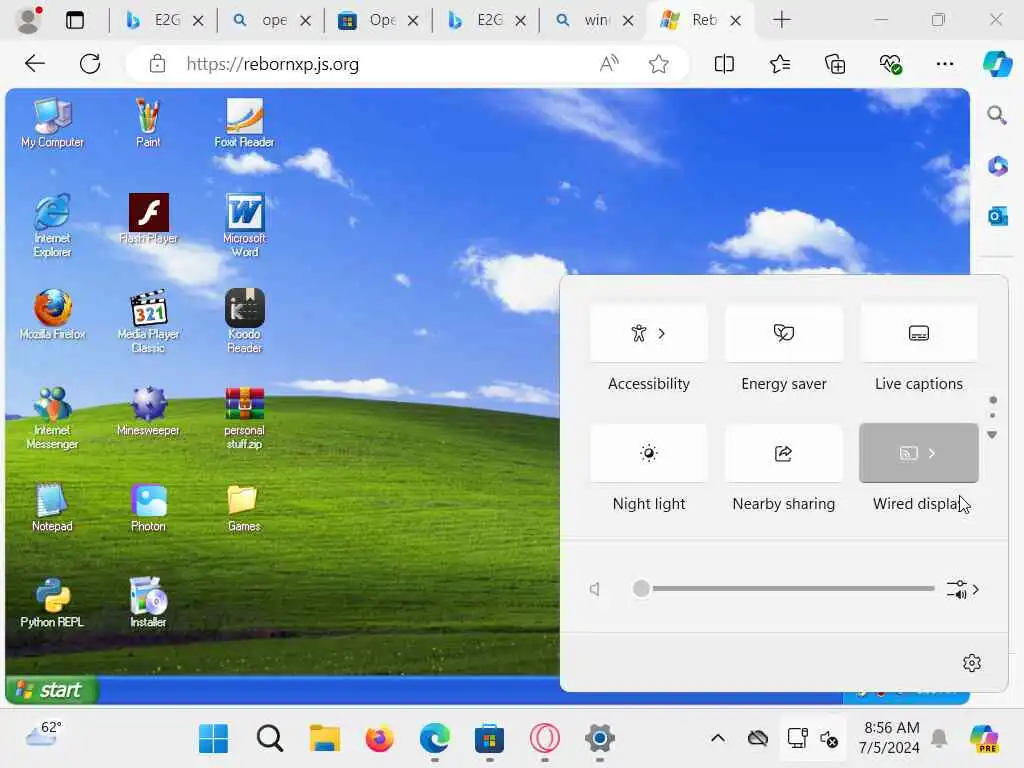
Task: Open clock showing 8:56 AM
Action: [889, 737]
